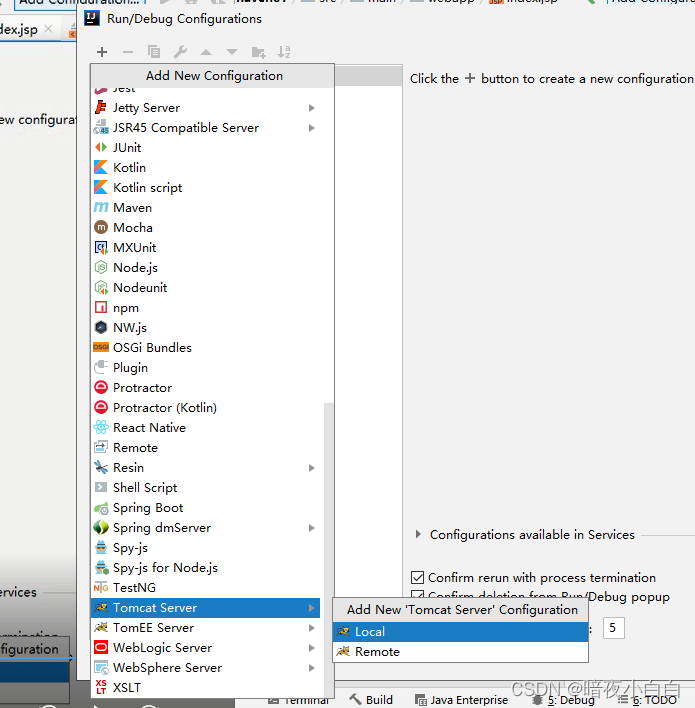
Task: Click the Copy Configuration toolbar icon
Action: (154, 52)
